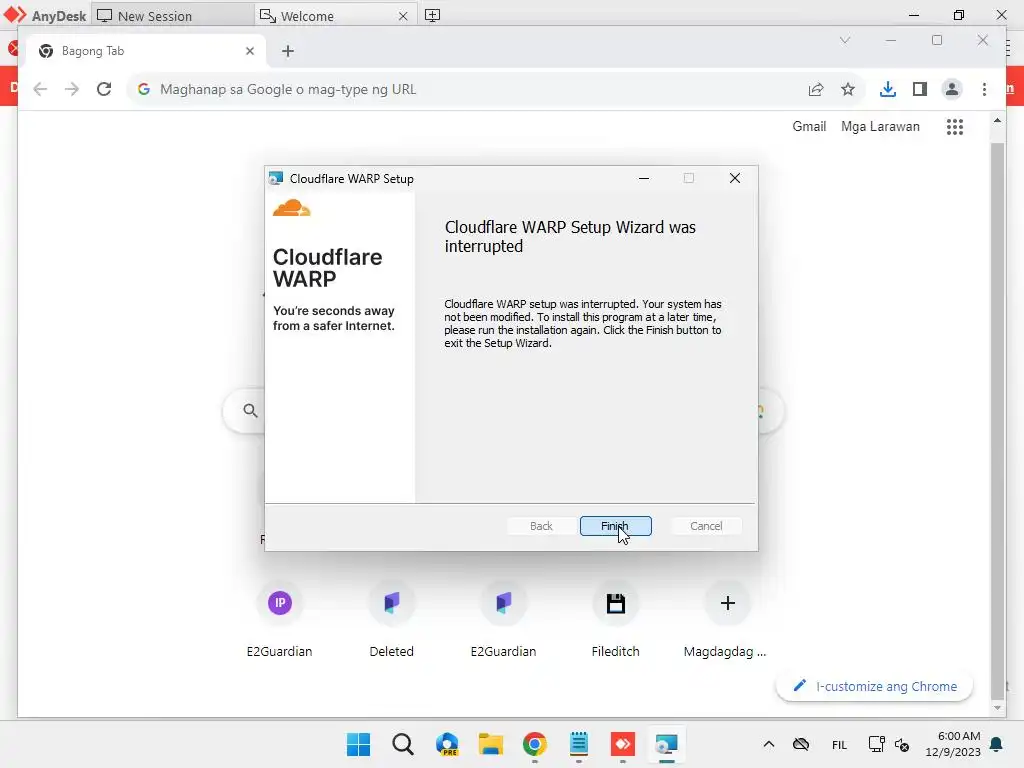Click the share page icon in address bar
The width and height of the screenshot is (1024, 768).
tap(816, 89)
